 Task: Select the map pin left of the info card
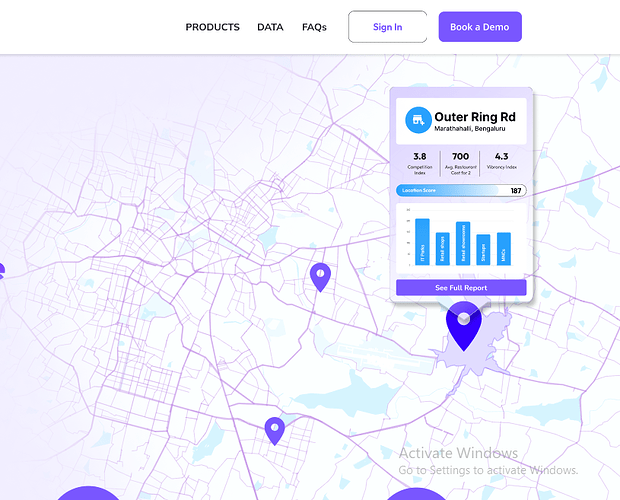[320, 277]
